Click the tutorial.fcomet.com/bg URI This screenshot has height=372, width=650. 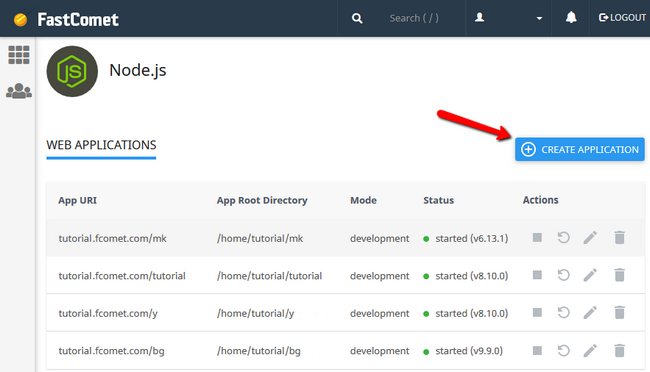point(111,351)
